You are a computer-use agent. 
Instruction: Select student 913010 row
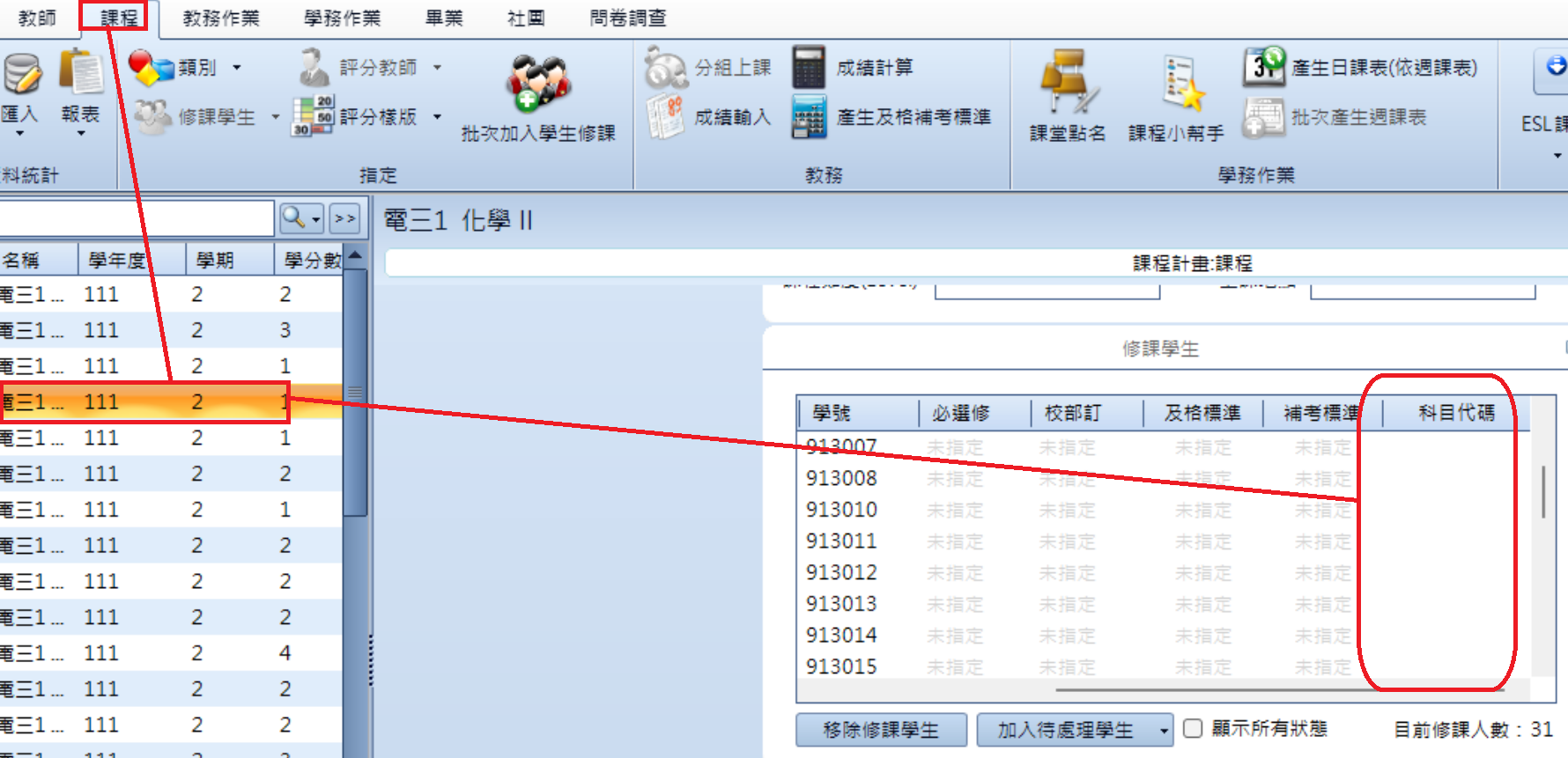[1163, 510]
